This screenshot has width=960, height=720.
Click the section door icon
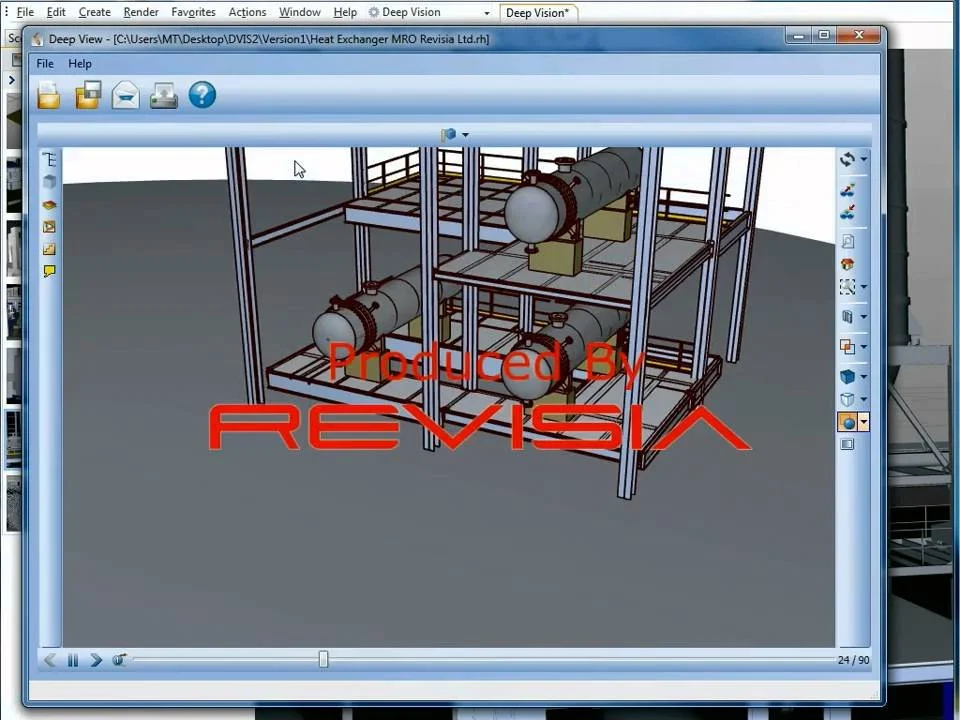click(847, 317)
